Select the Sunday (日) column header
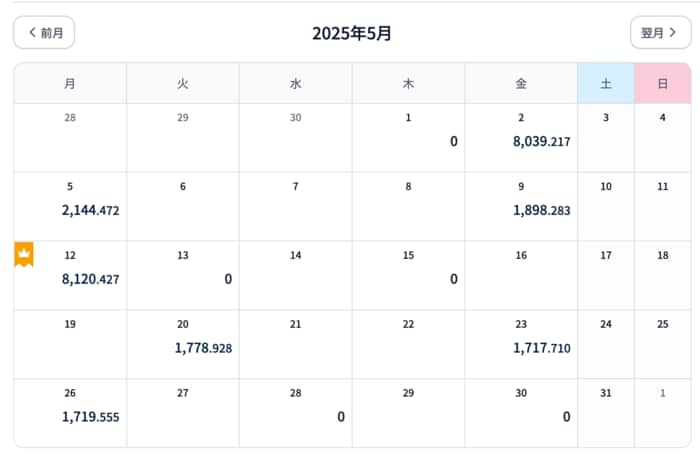The height and width of the screenshot is (458, 700). [663, 84]
